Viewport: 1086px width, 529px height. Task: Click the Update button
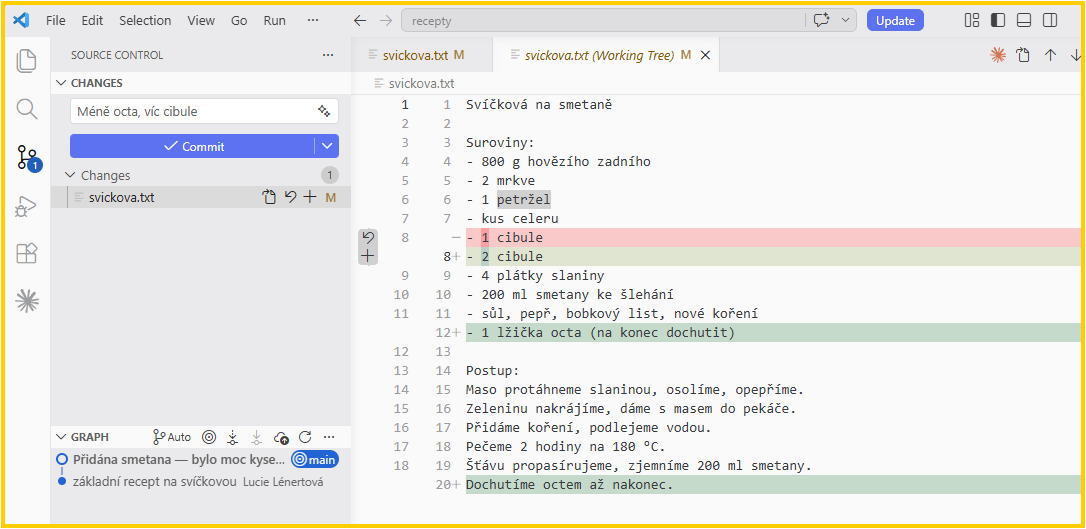[x=895, y=21]
